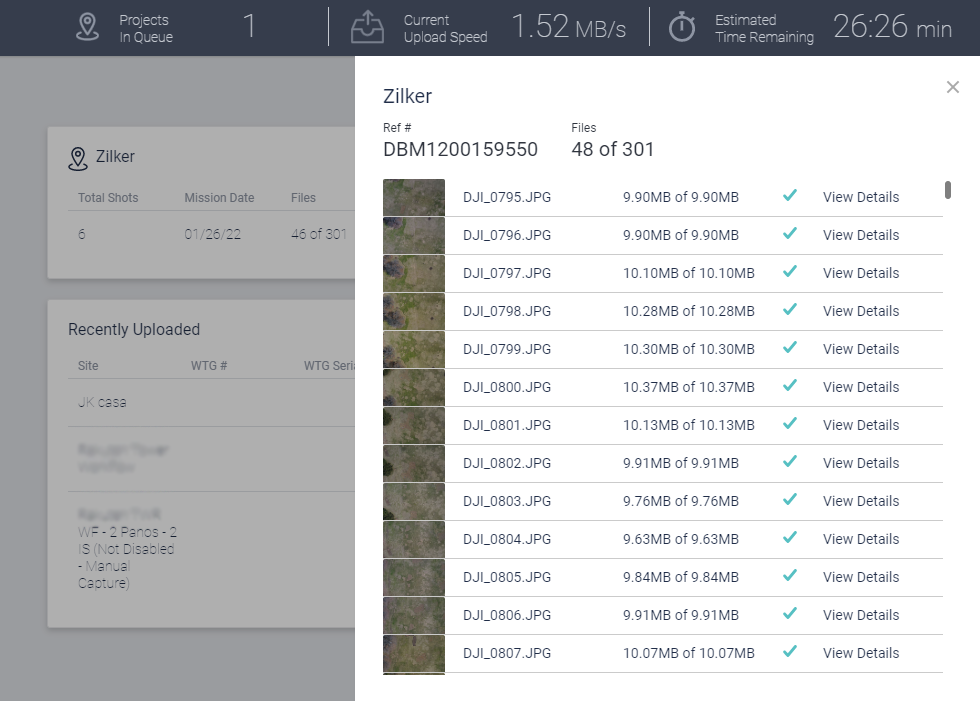Open the DJI_0802.JPG thumbnail
This screenshot has height=701, width=980.
414,464
